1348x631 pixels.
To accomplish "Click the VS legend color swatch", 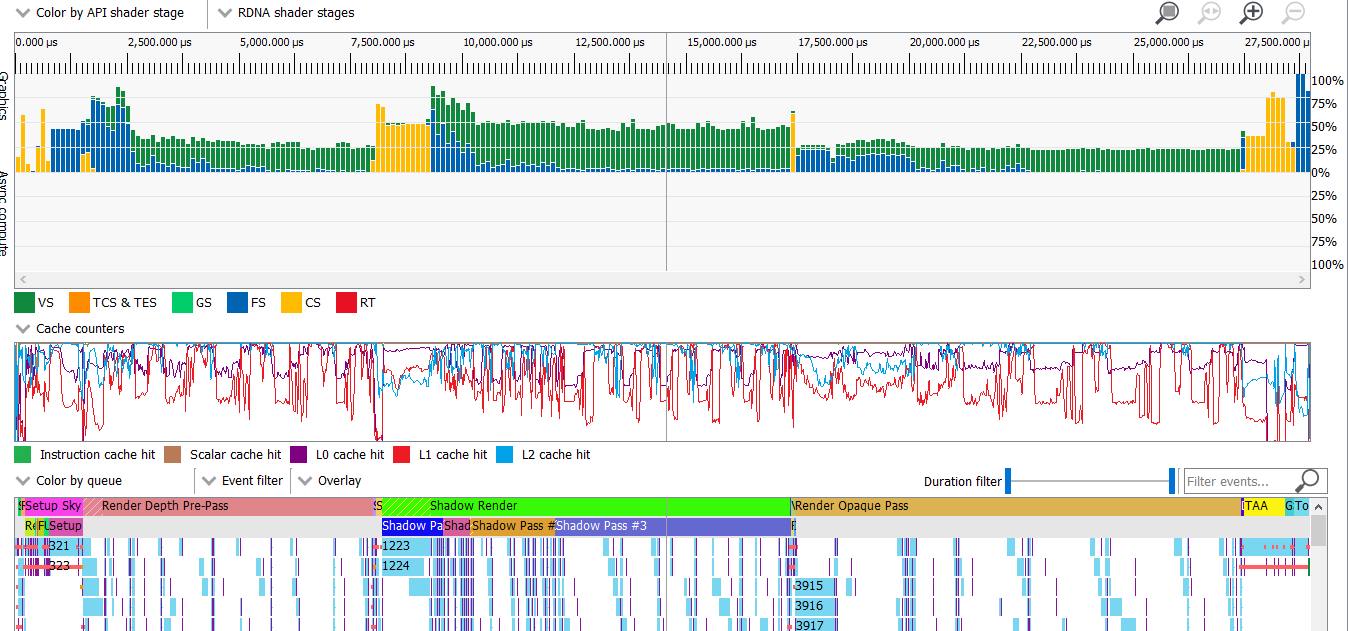I will [23, 302].
